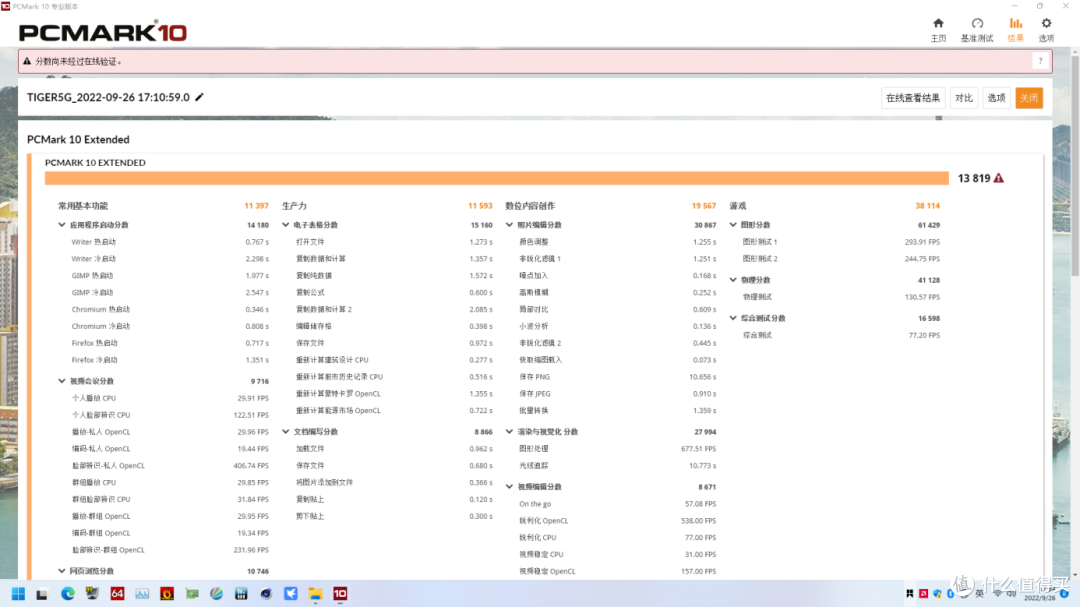The image size is (1080, 607).
Task: Open the AIDA64 taskbar icon
Action: pos(117,594)
